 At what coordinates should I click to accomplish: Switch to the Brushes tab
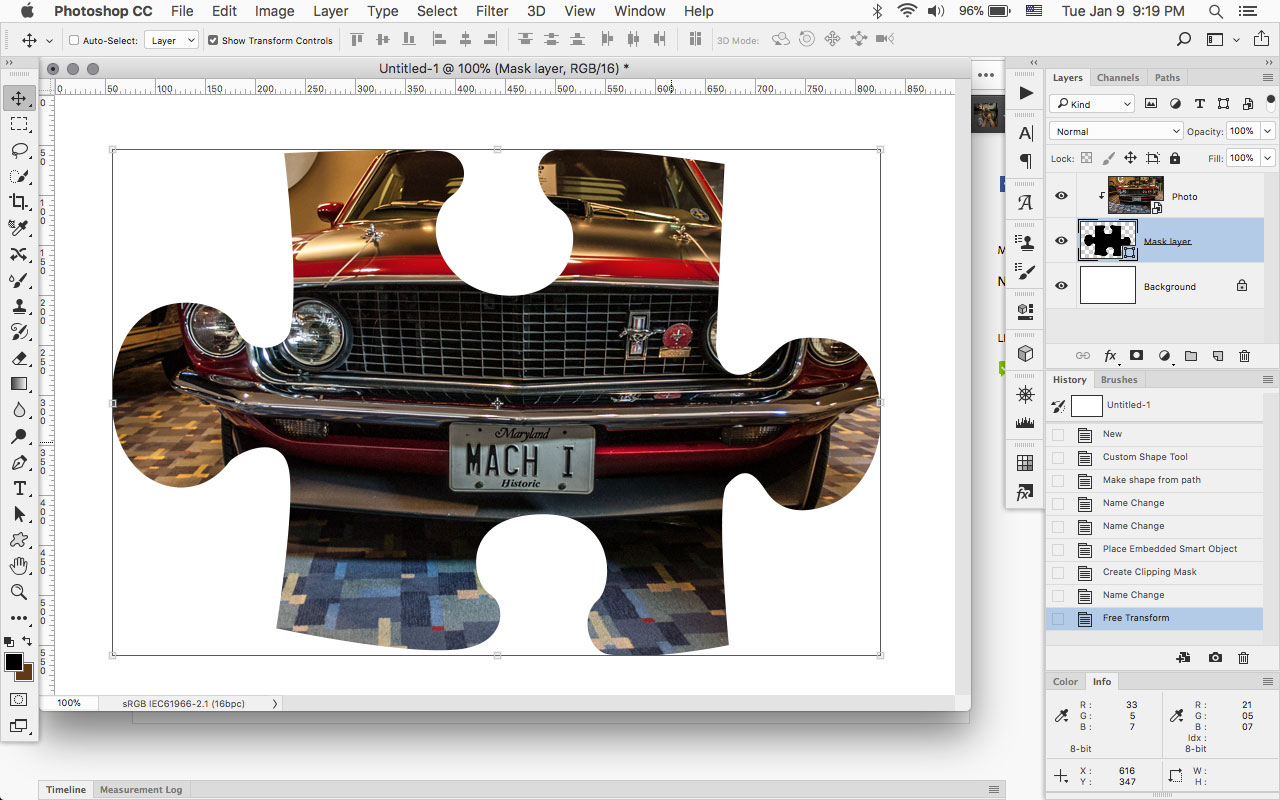1119,380
